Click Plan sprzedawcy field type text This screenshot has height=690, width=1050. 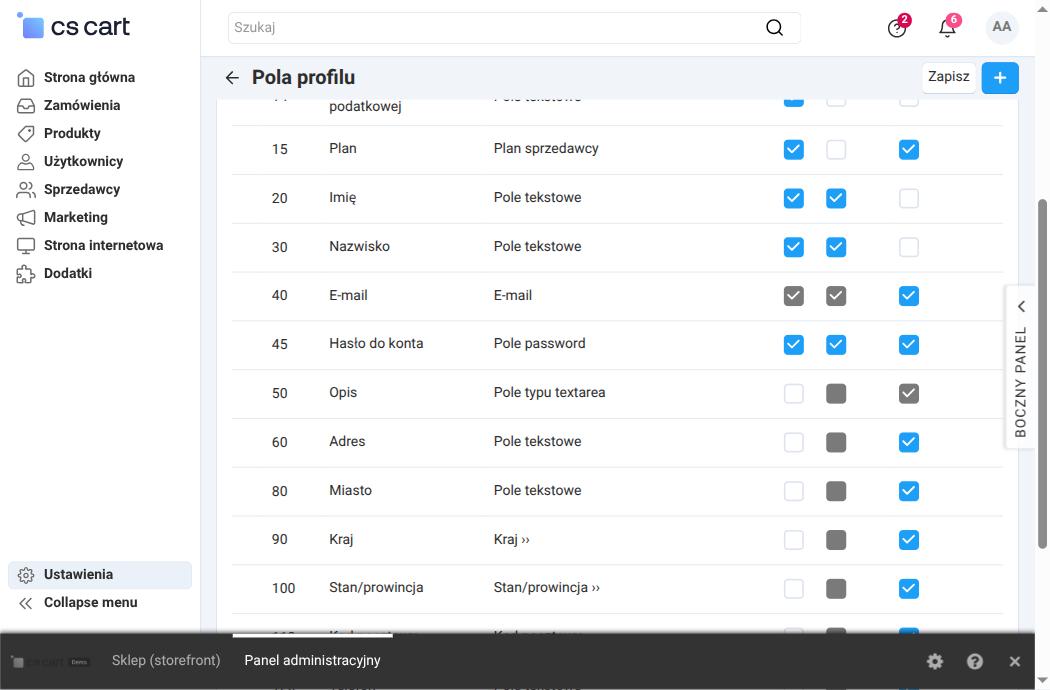point(546,149)
